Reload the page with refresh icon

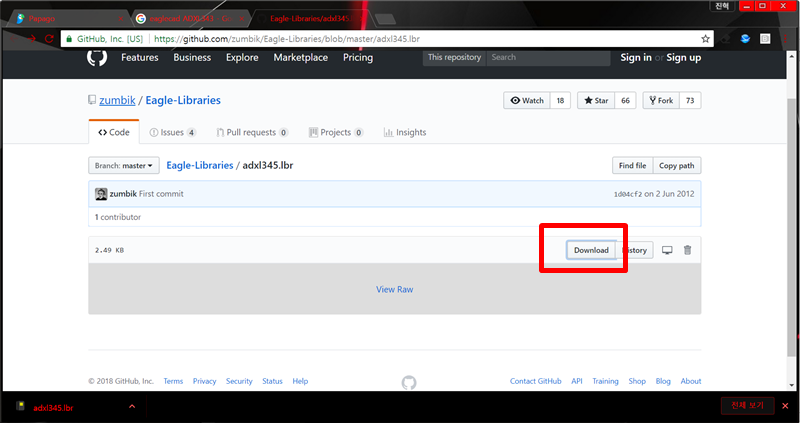[x=49, y=39]
